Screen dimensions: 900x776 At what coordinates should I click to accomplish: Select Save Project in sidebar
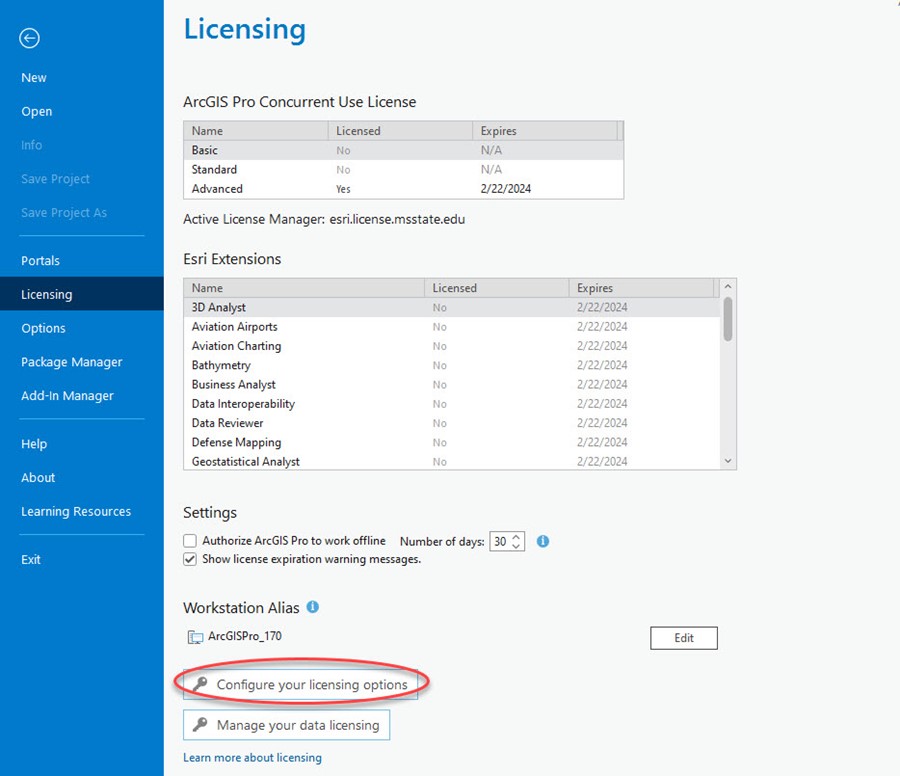pyautogui.click(x=55, y=179)
